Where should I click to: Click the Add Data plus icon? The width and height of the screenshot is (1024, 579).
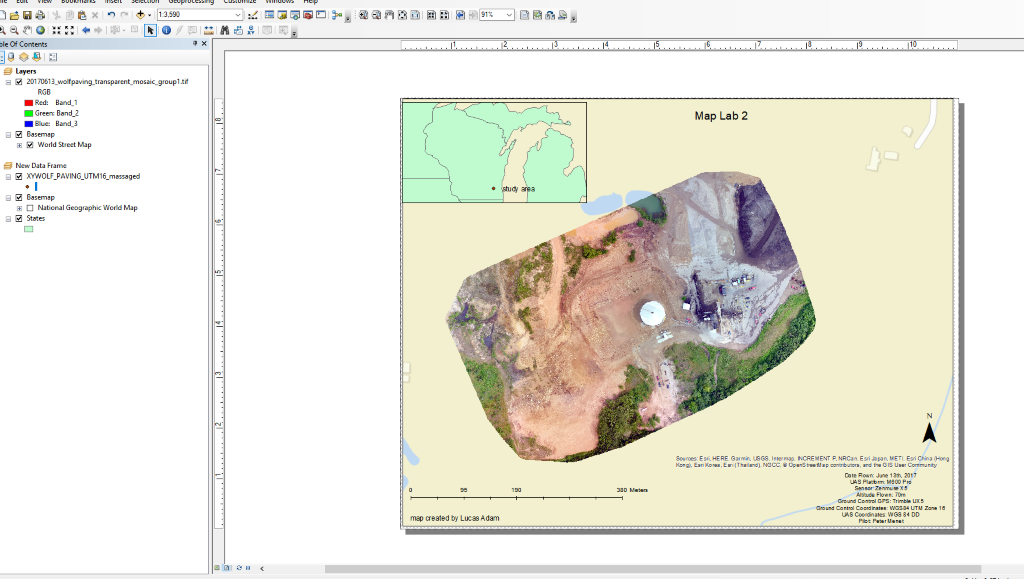coord(140,15)
